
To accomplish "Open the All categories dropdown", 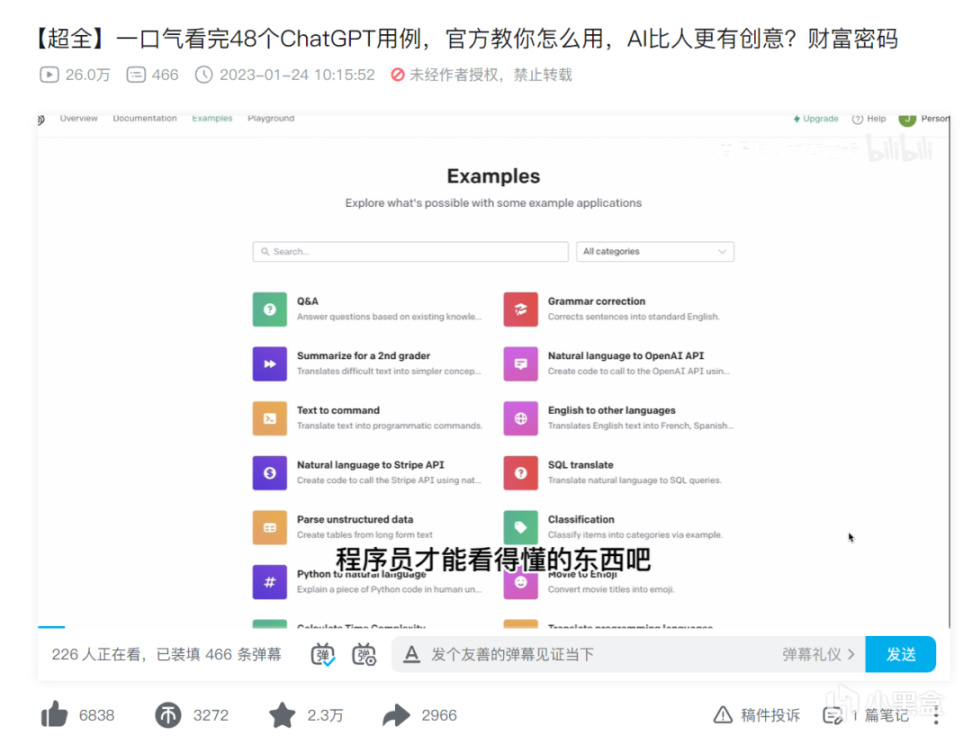I will (655, 251).
